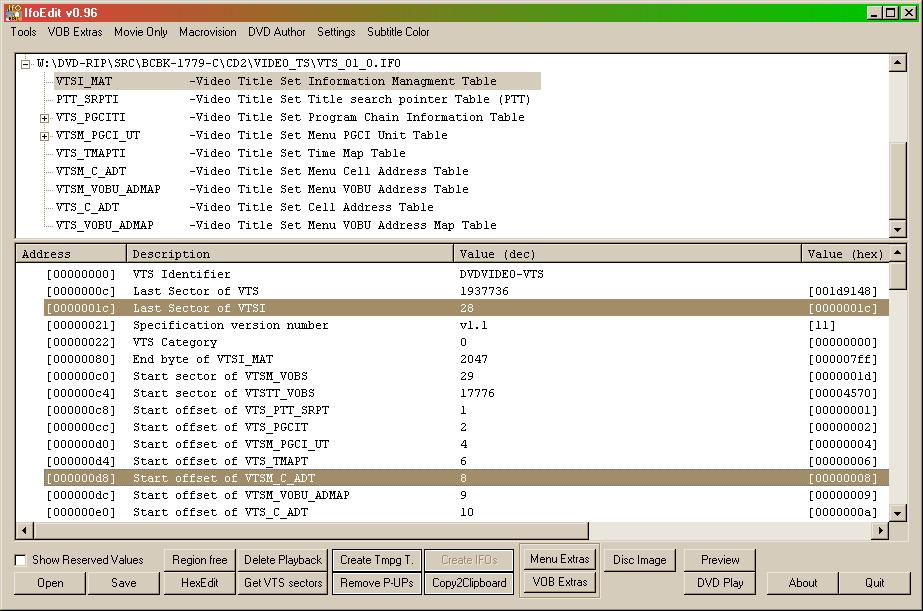Expand the VTS_PGCITI tree node
Screen dimensions: 923x611
click(x=44, y=118)
